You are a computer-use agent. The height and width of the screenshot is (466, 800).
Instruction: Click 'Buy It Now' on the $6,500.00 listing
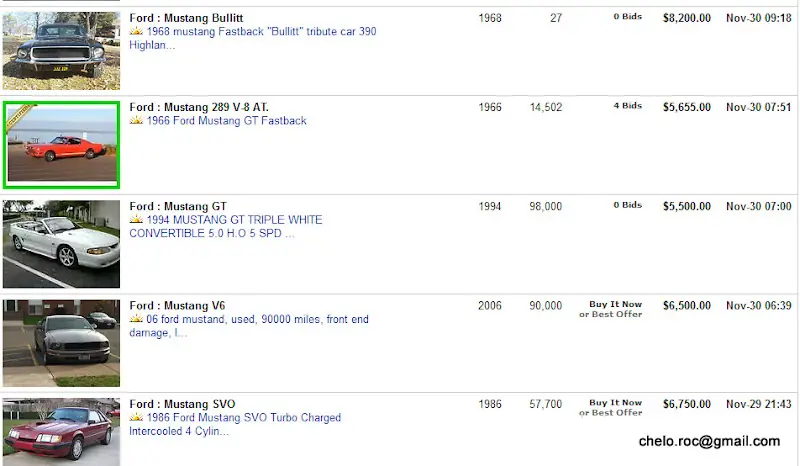(615, 304)
